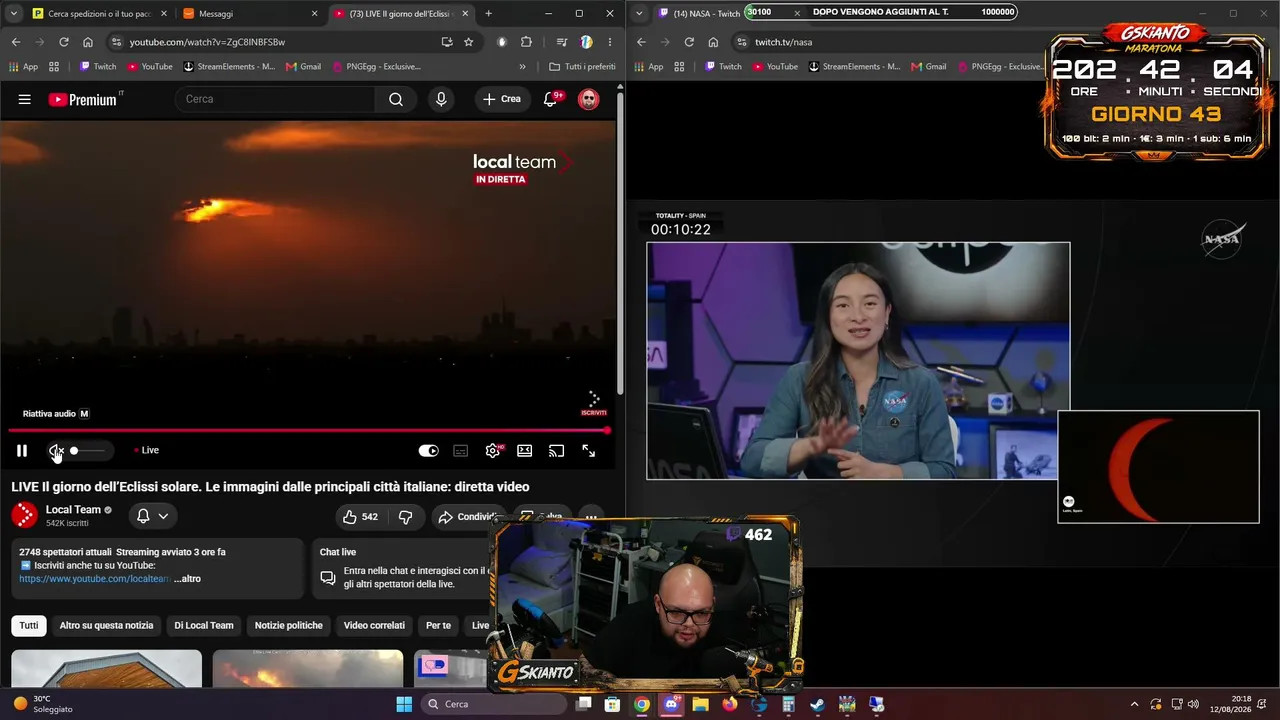
Task: Switch to the 'Messaggi' browser tab
Action: [250, 14]
